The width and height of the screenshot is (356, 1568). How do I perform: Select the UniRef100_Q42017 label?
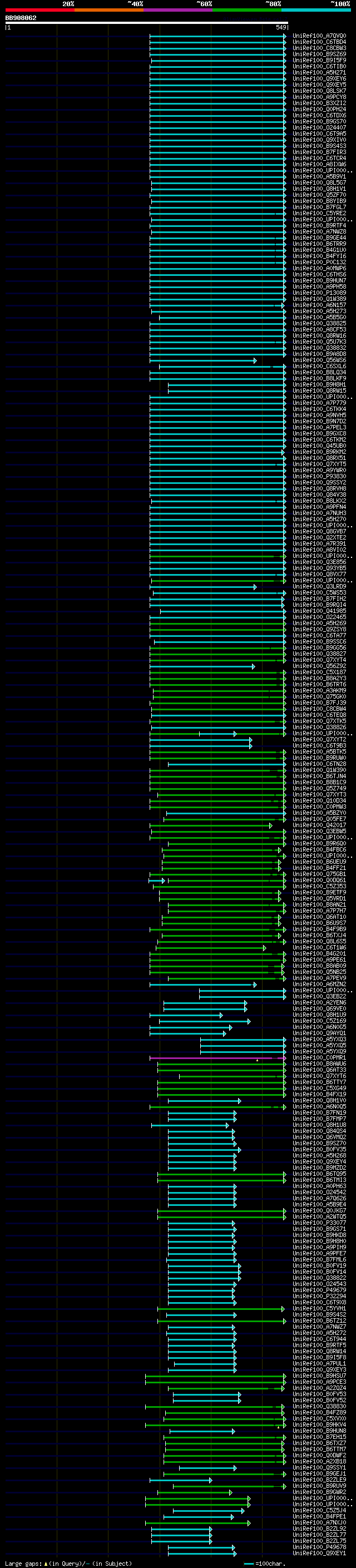click(x=319, y=825)
